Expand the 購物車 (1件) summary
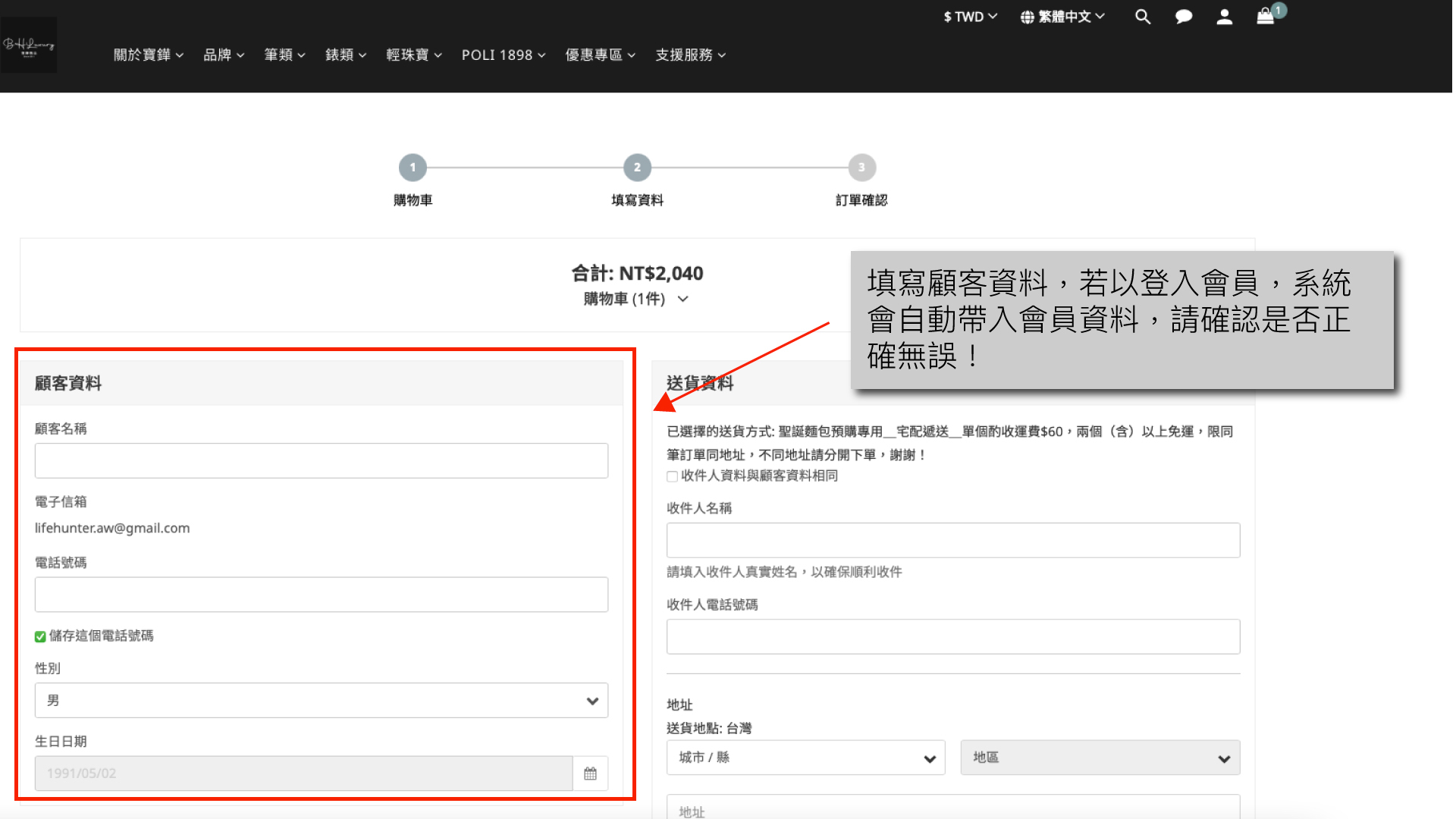The height and width of the screenshot is (819, 1456). click(x=636, y=299)
